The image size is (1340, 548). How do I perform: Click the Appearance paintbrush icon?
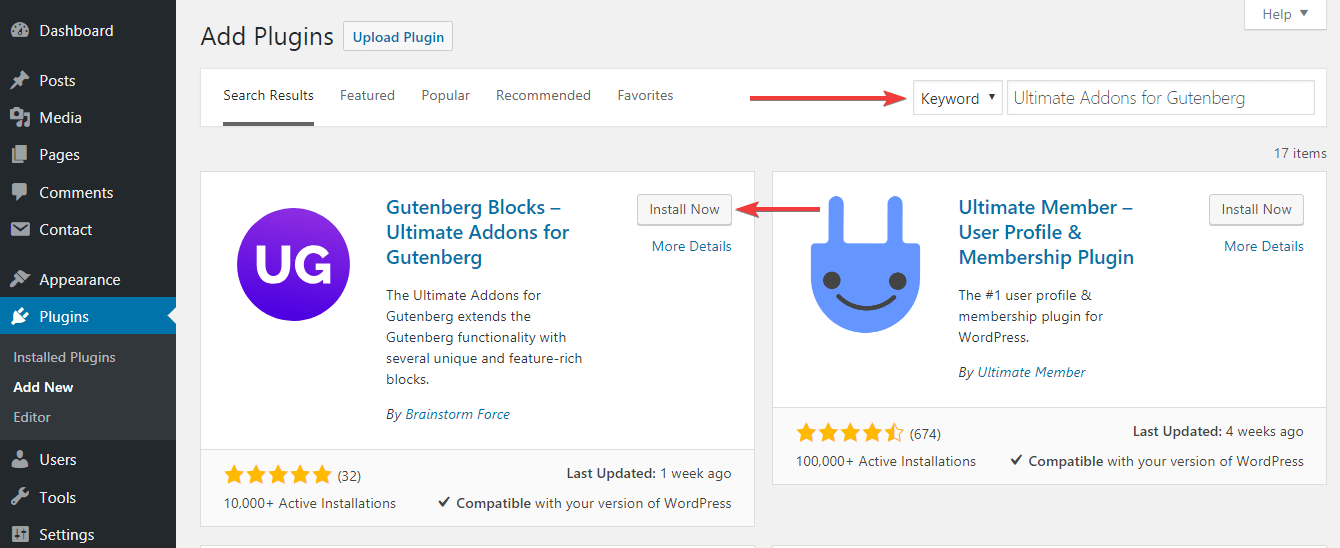20,279
